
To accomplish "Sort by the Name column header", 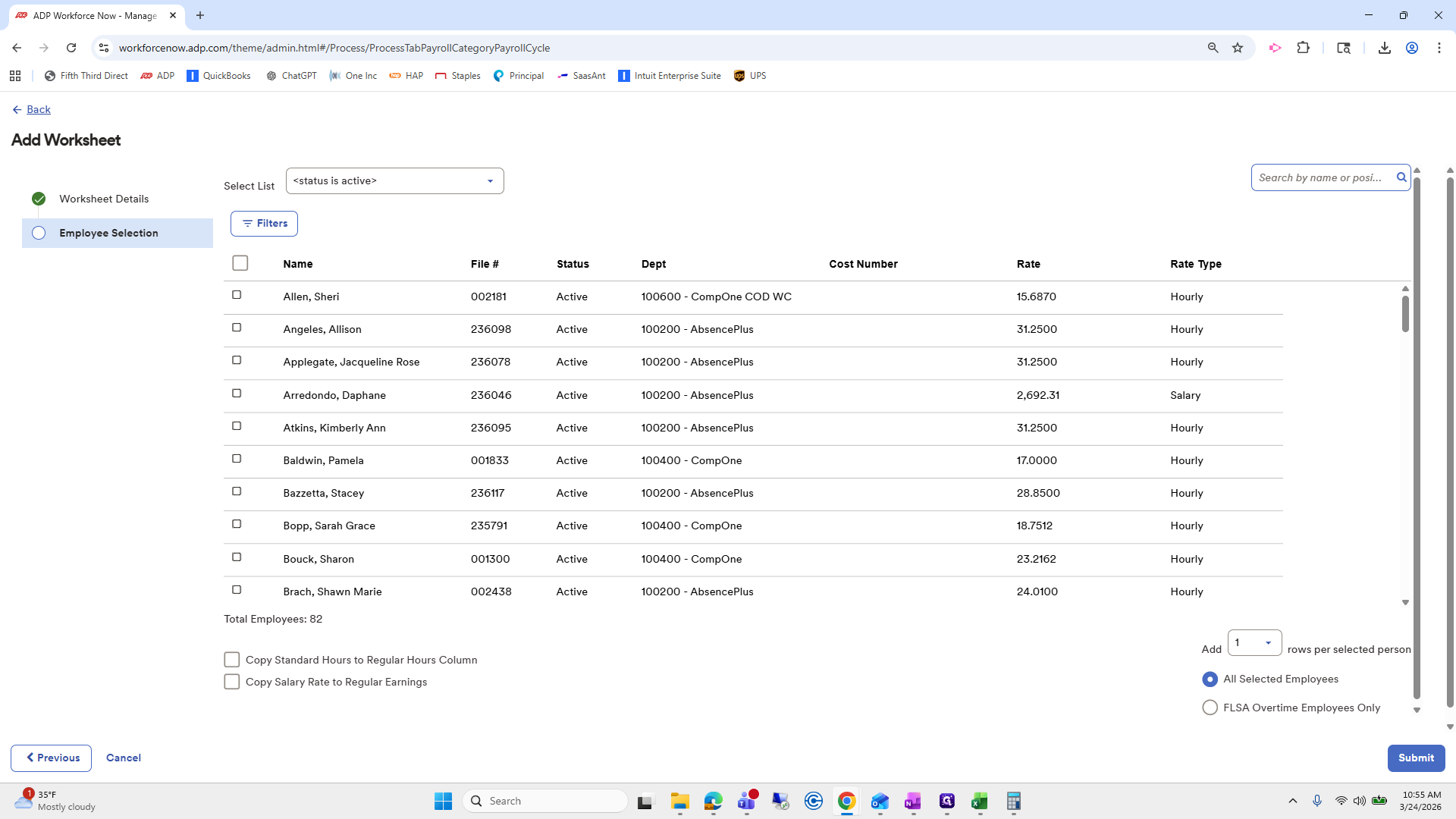I will click(298, 264).
